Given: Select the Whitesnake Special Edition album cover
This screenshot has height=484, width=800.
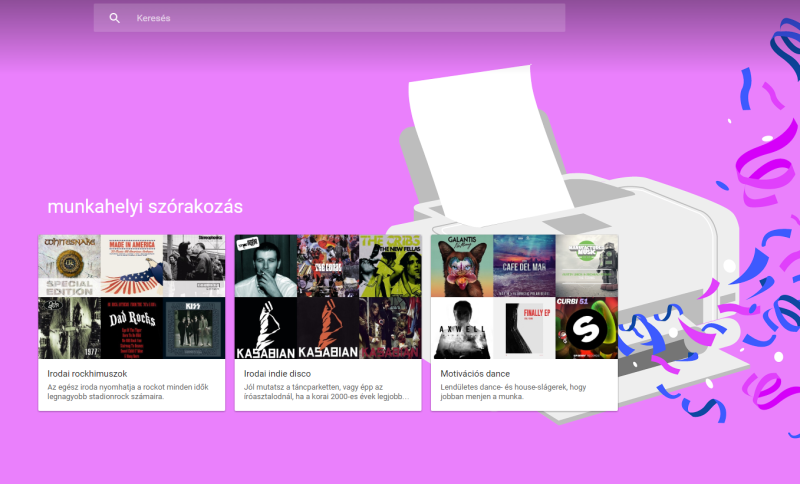Looking at the screenshot, I should pos(69,266).
